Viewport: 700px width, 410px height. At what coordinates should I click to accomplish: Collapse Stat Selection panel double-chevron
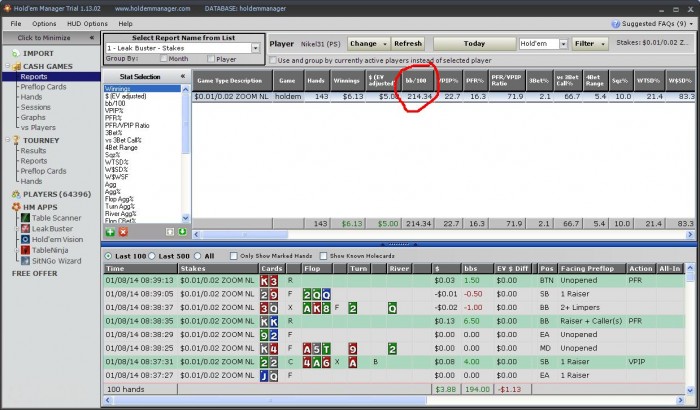[x=183, y=76]
